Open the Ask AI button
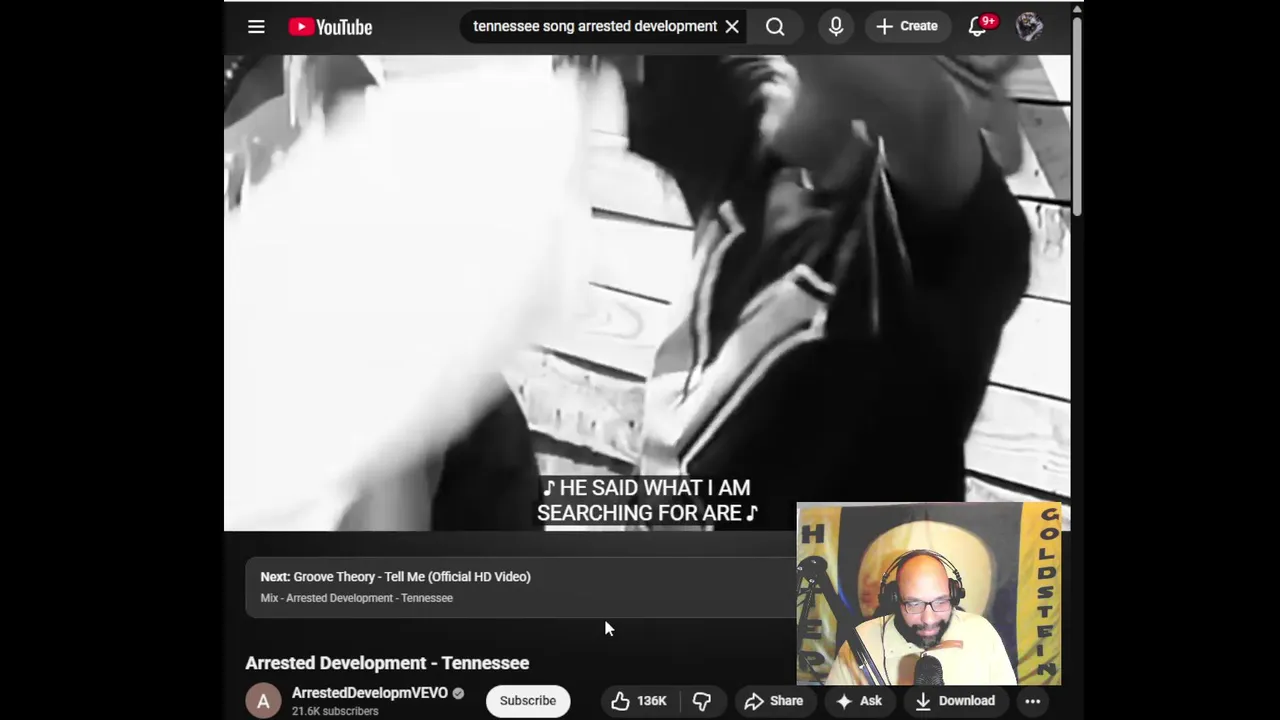 (x=859, y=701)
